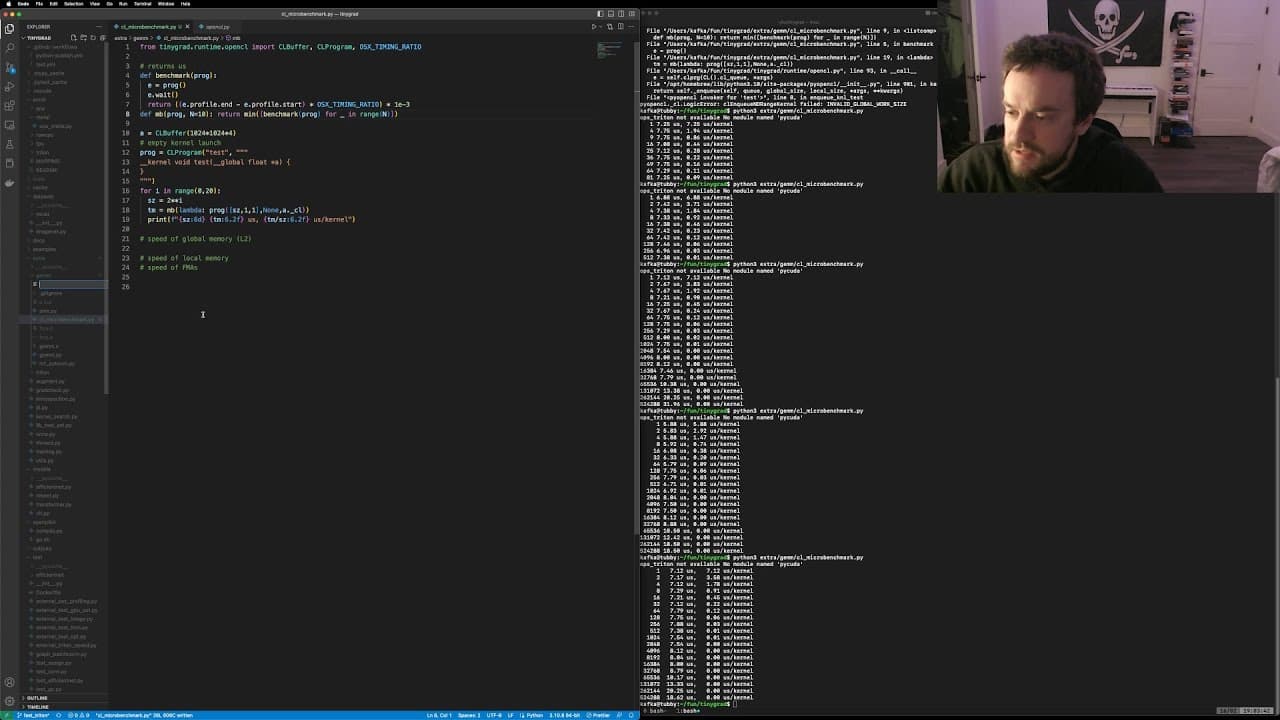Toggle the bottom panel layout icon

(611, 14)
